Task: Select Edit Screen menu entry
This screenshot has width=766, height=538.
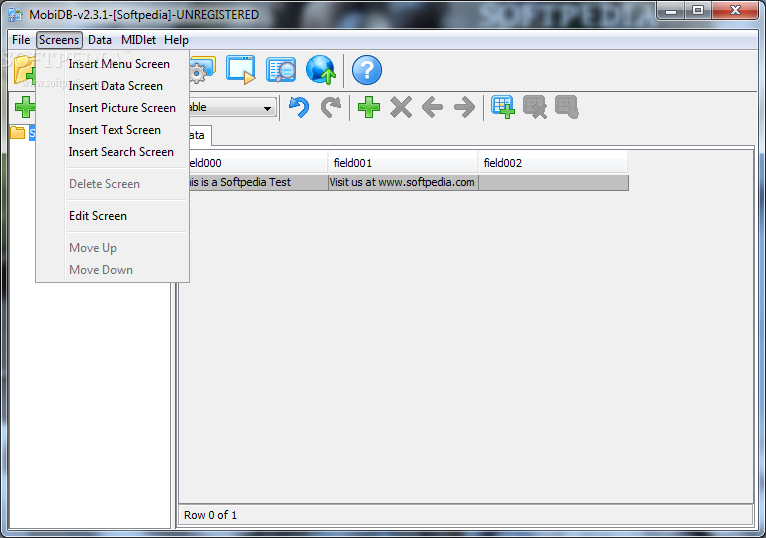Action: coord(98,216)
